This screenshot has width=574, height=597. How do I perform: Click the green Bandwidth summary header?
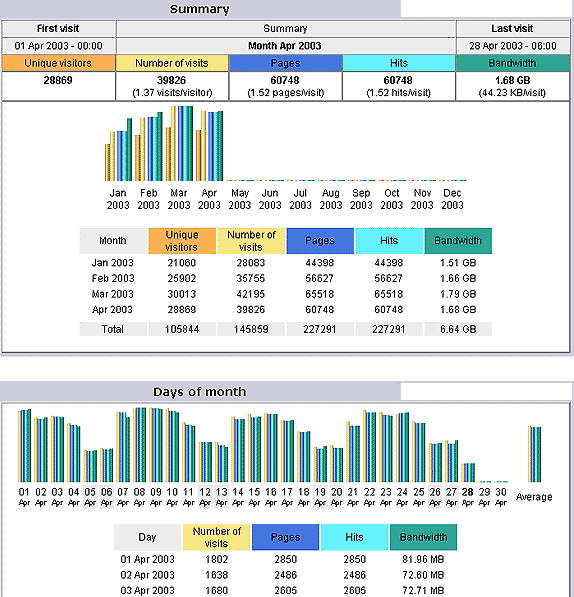point(512,63)
